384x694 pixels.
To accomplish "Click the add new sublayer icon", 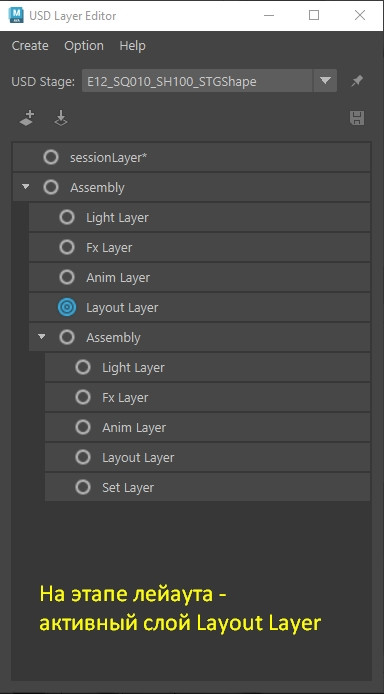I will point(27,118).
